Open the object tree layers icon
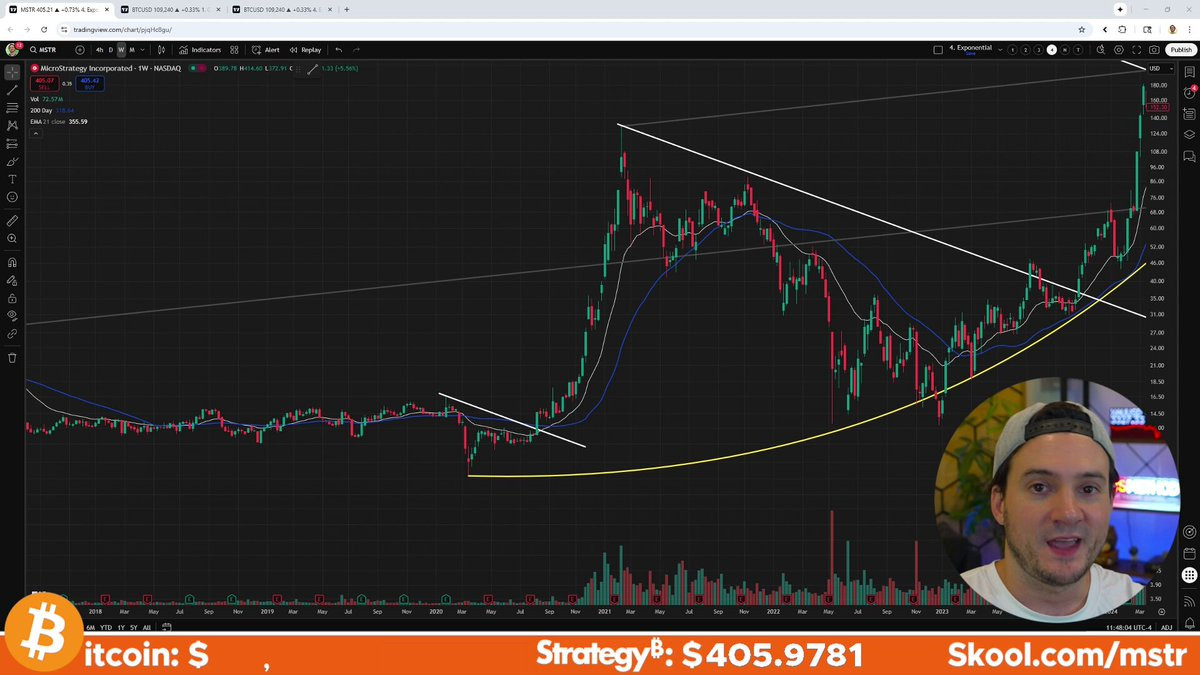The width and height of the screenshot is (1200, 675). pyautogui.click(x=1190, y=135)
